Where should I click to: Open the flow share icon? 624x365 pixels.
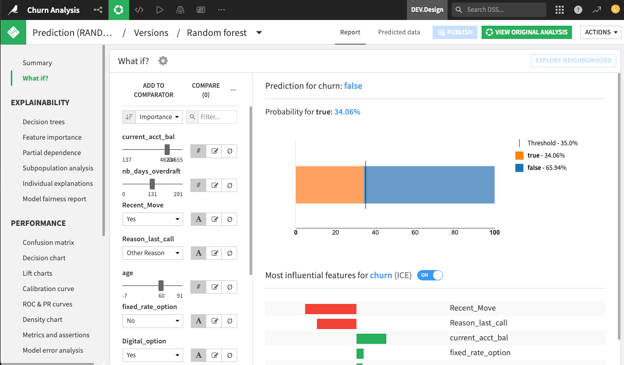(x=98, y=10)
